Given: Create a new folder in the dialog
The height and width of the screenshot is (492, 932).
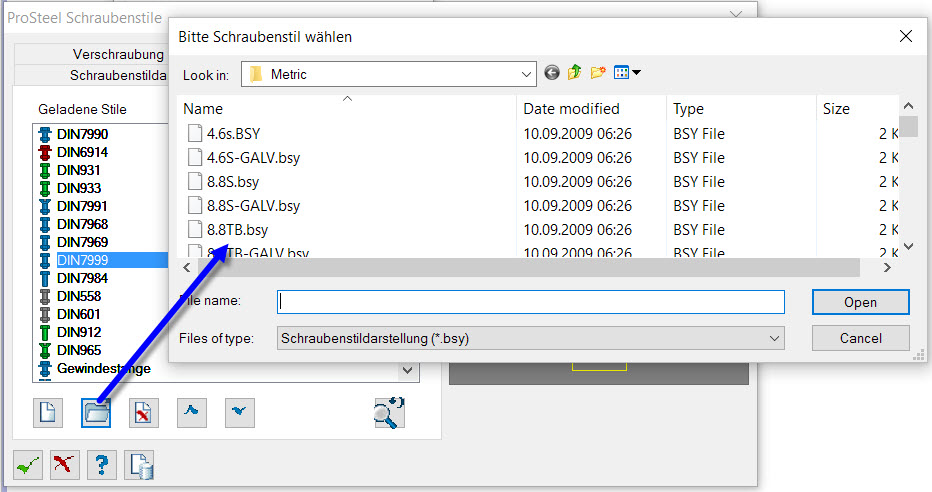Looking at the screenshot, I should 598,72.
